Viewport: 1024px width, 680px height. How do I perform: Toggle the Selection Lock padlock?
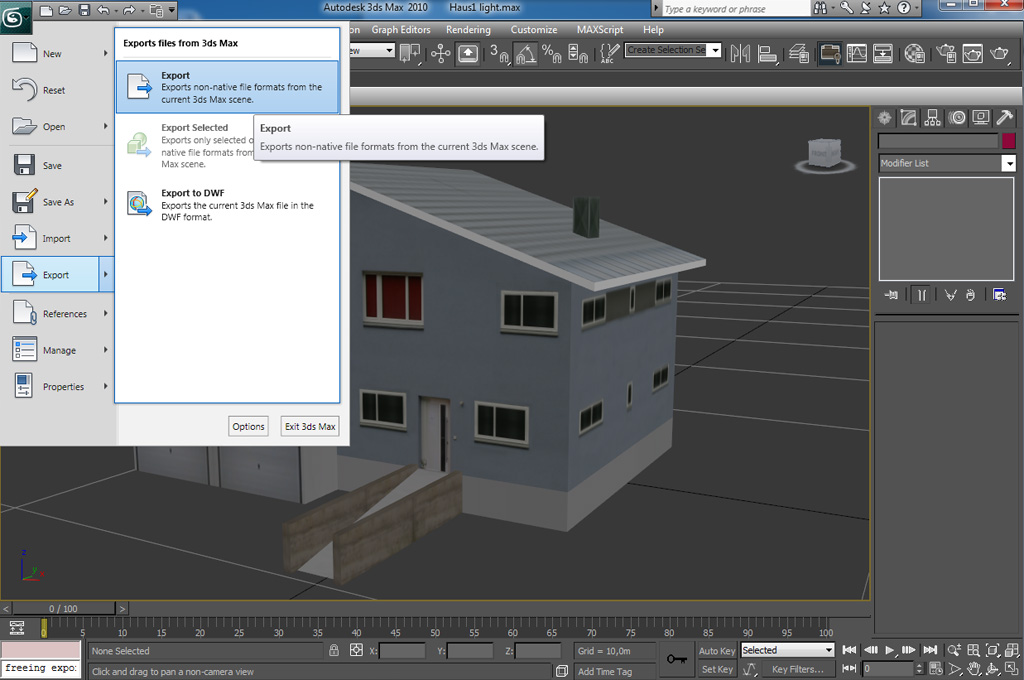(334, 651)
